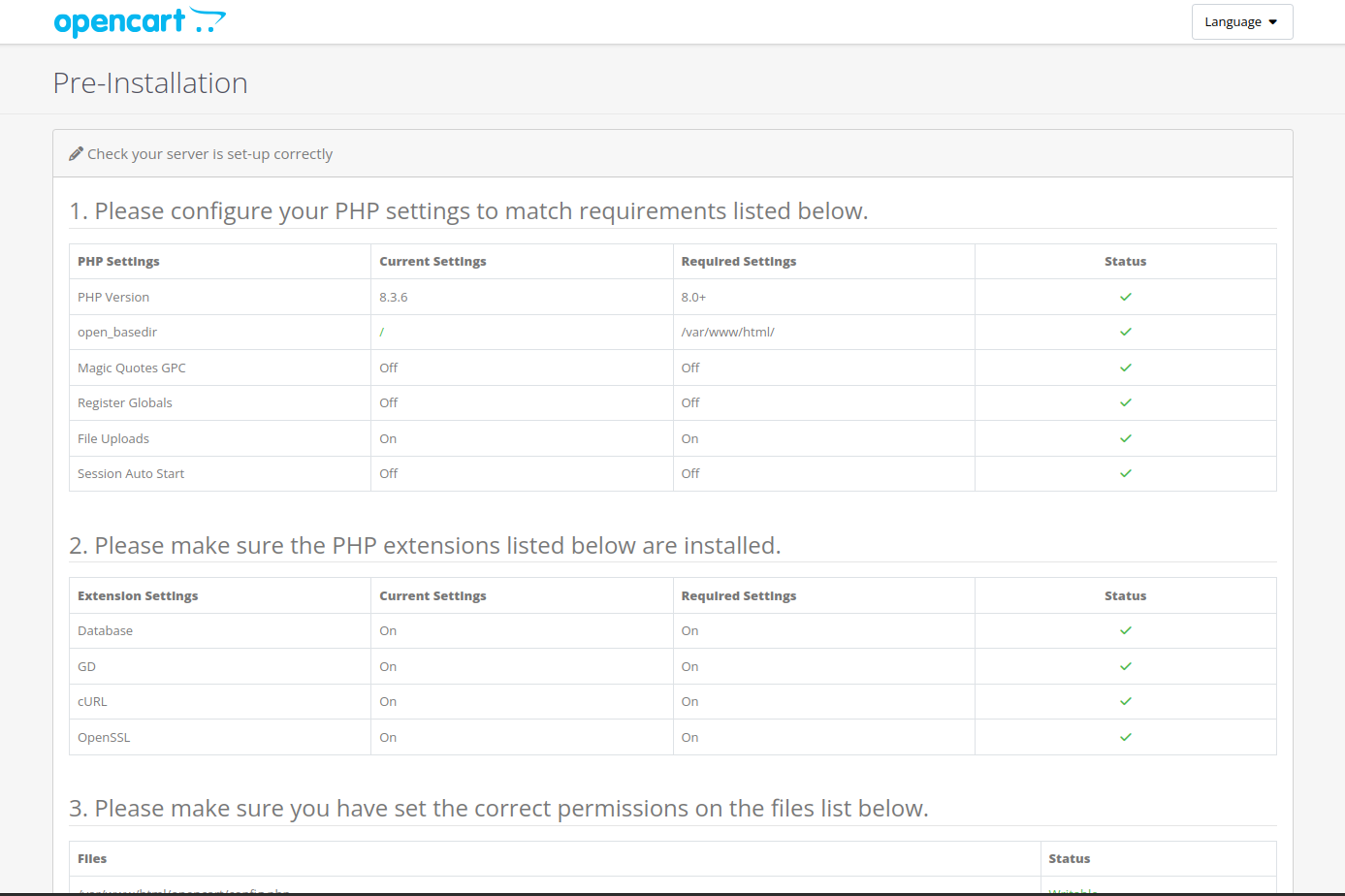The width and height of the screenshot is (1345, 896).
Task: Click the Files column header
Action: coord(92,858)
